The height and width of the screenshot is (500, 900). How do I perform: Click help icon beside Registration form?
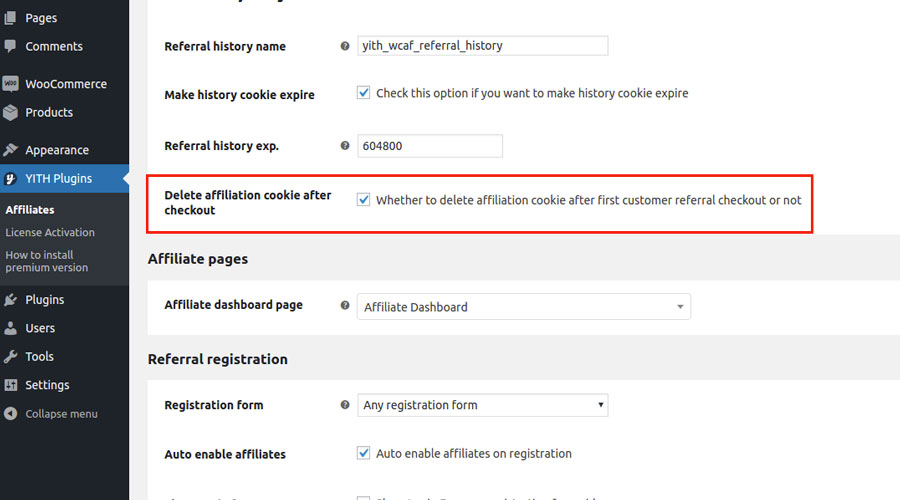click(345, 405)
